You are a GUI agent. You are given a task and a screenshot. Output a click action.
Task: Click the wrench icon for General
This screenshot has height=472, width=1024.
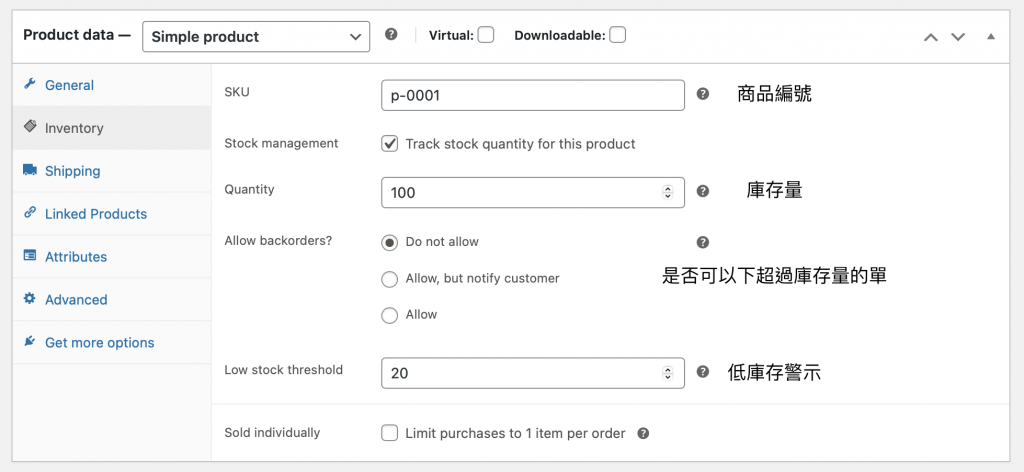(29, 85)
